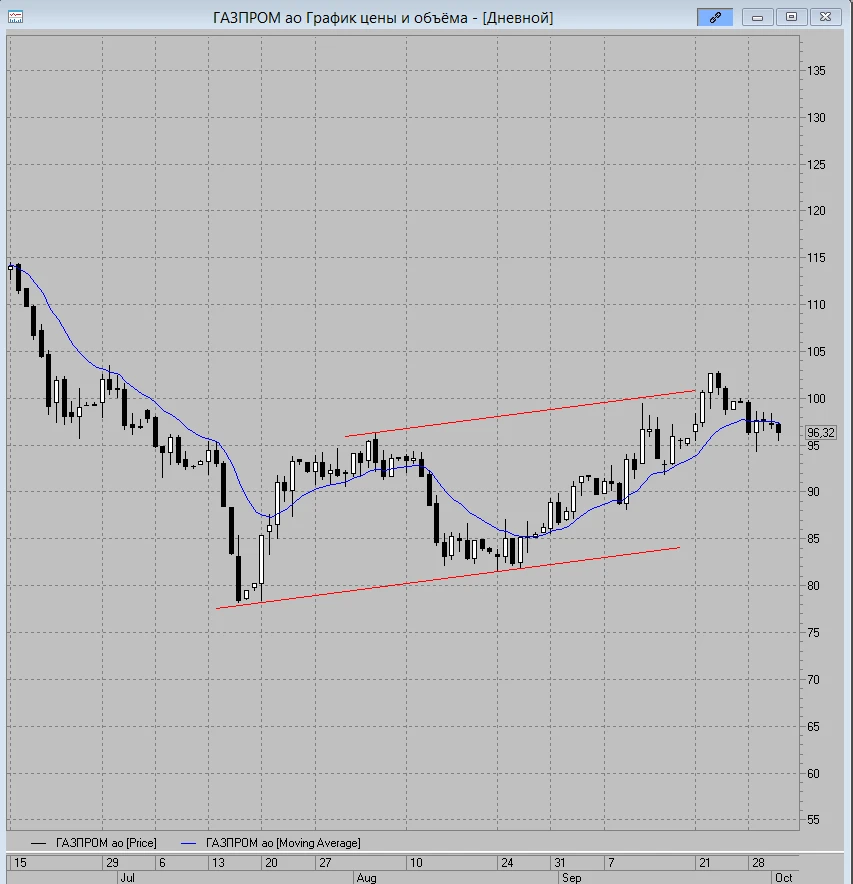Click the 55 price axis label

coord(813,820)
